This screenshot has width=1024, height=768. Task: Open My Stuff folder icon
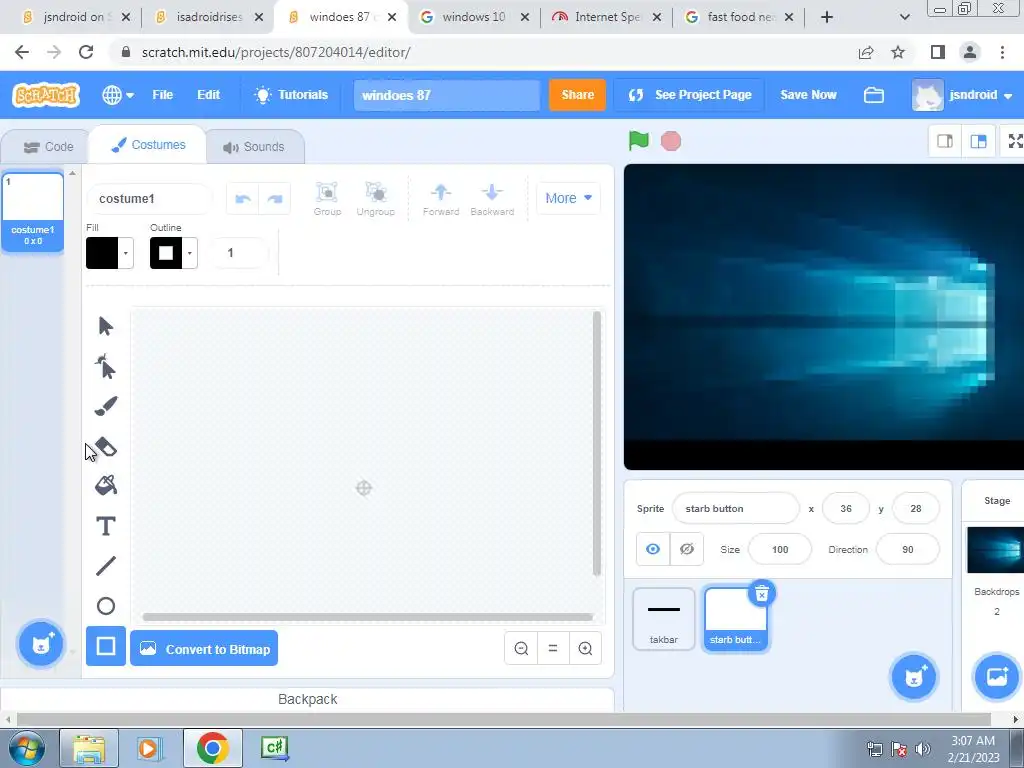click(x=874, y=95)
